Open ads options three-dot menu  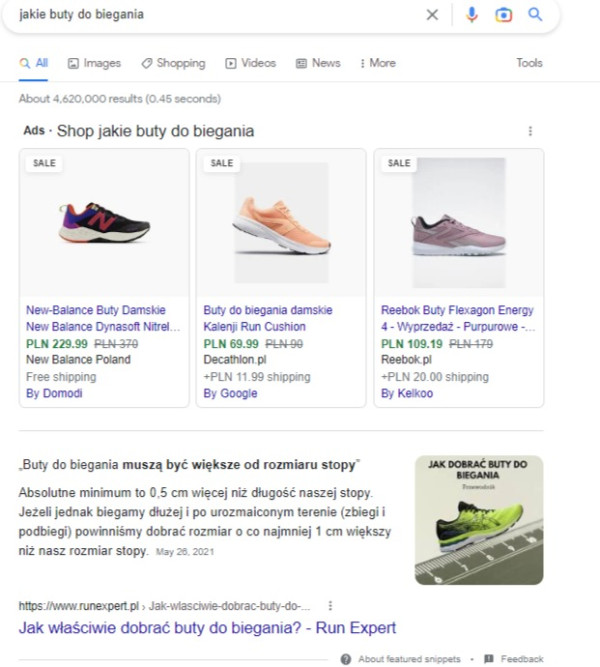click(x=530, y=131)
